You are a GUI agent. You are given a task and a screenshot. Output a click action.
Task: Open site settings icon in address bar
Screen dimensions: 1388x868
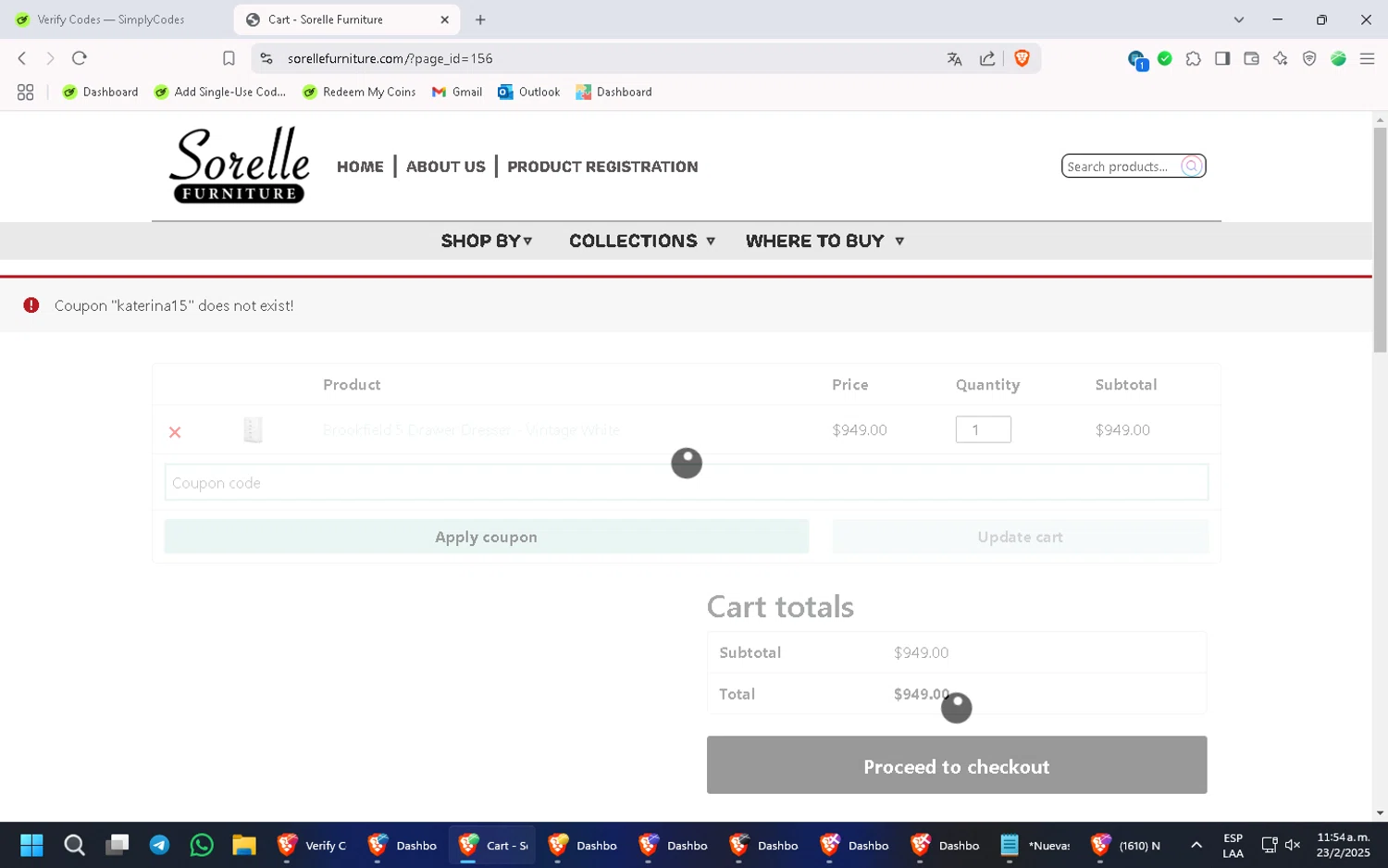tap(266, 58)
